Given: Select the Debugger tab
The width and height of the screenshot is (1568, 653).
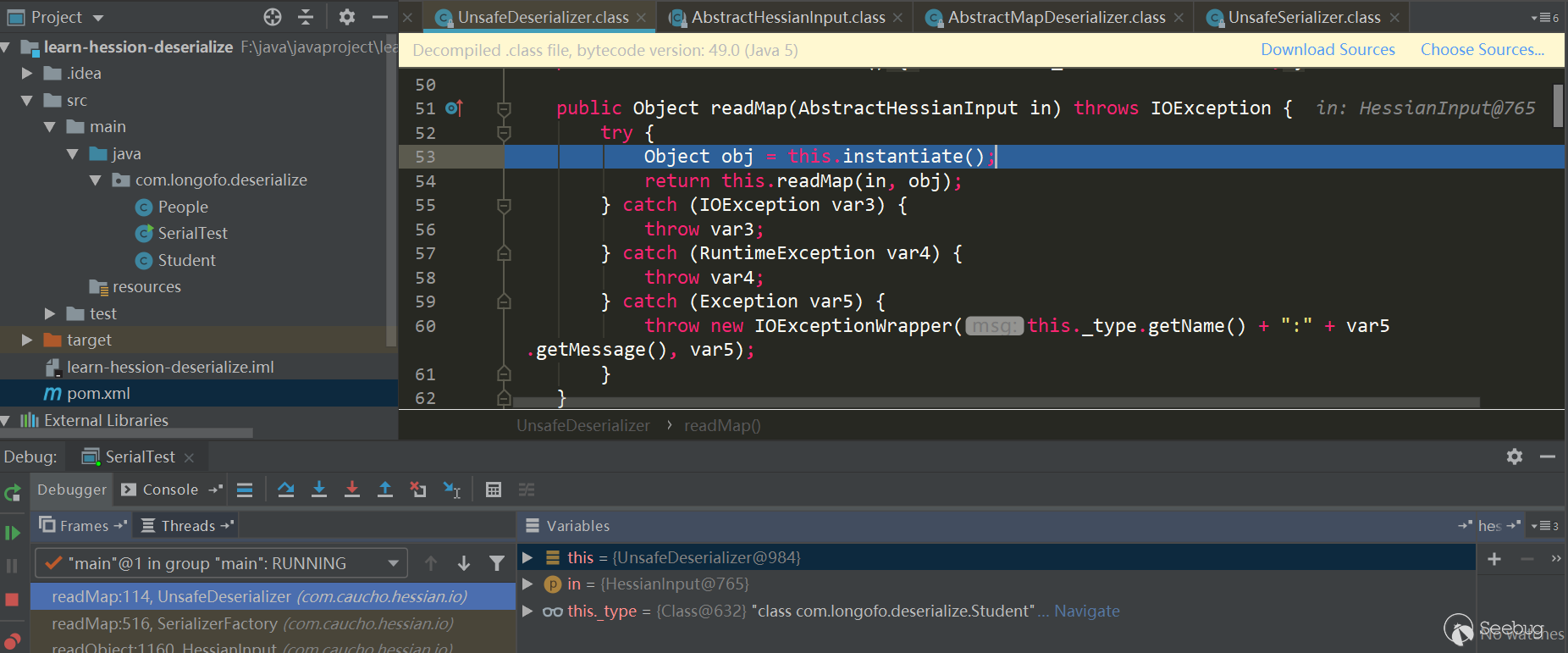Looking at the screenshot, I should 72,490.
